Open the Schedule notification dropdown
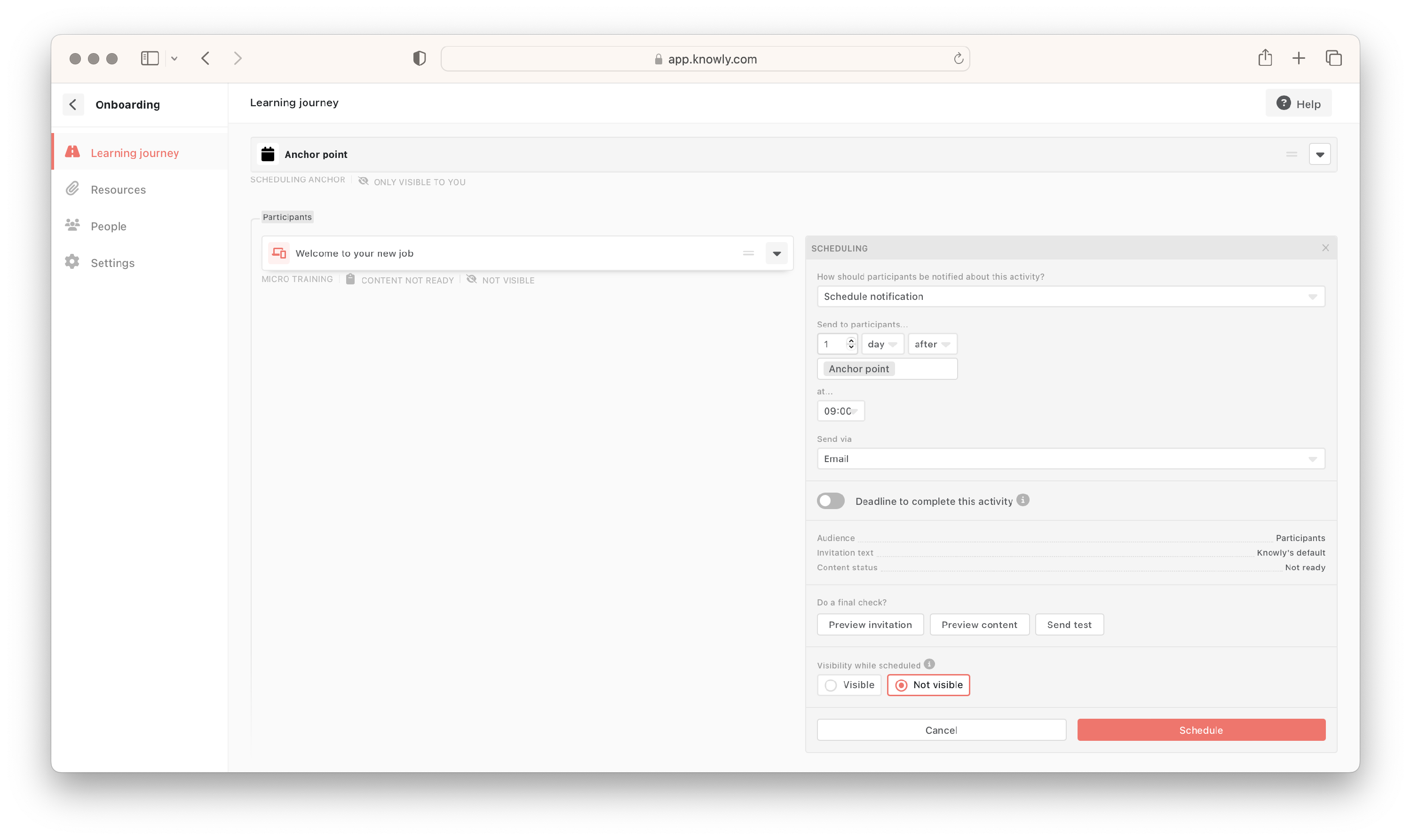The height and width of the screenshot is (840, 1411). 1070,297
